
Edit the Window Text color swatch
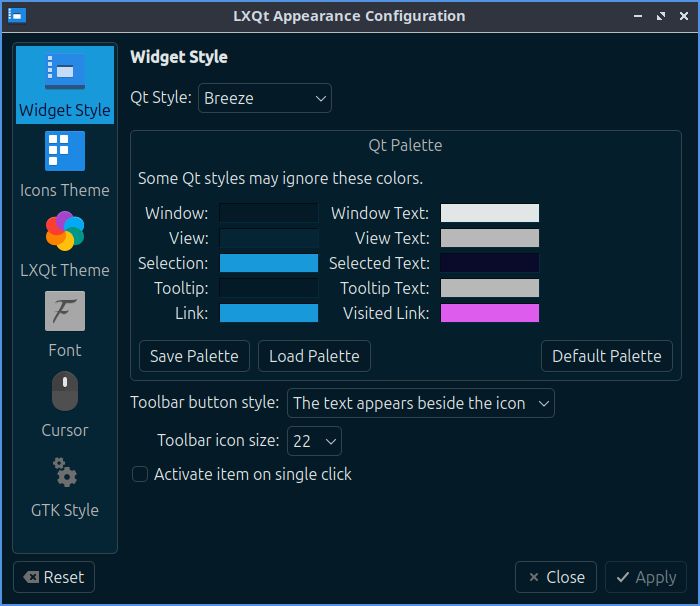pyautogui.click(x=490, y=213)
